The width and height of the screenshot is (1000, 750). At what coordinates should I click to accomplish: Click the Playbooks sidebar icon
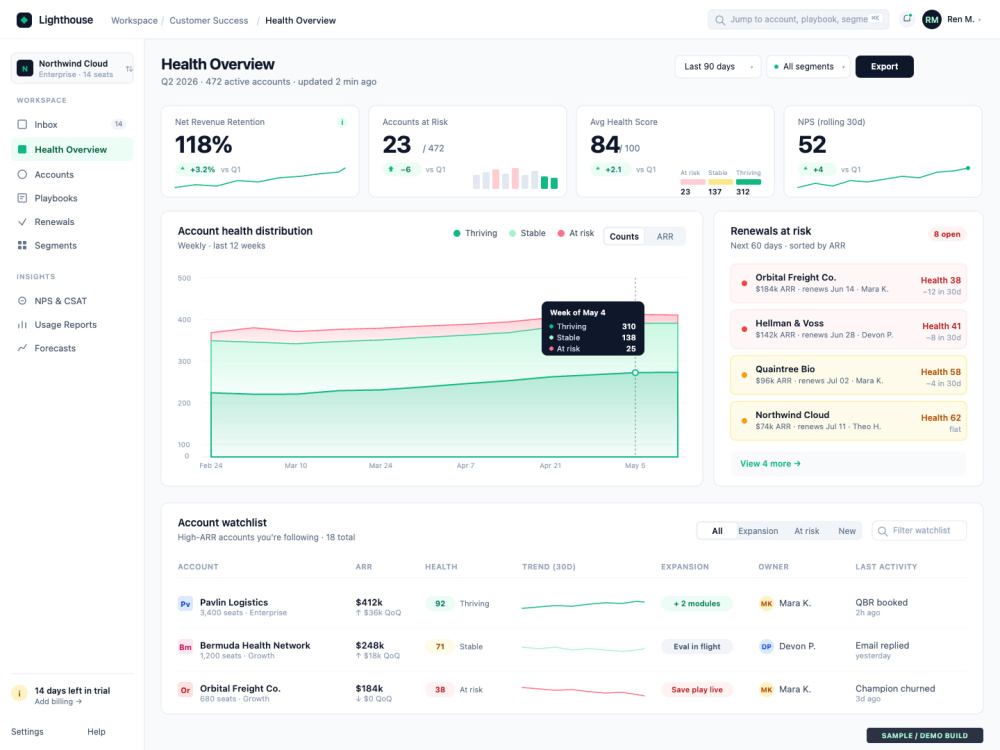click(x=22, y=198)
